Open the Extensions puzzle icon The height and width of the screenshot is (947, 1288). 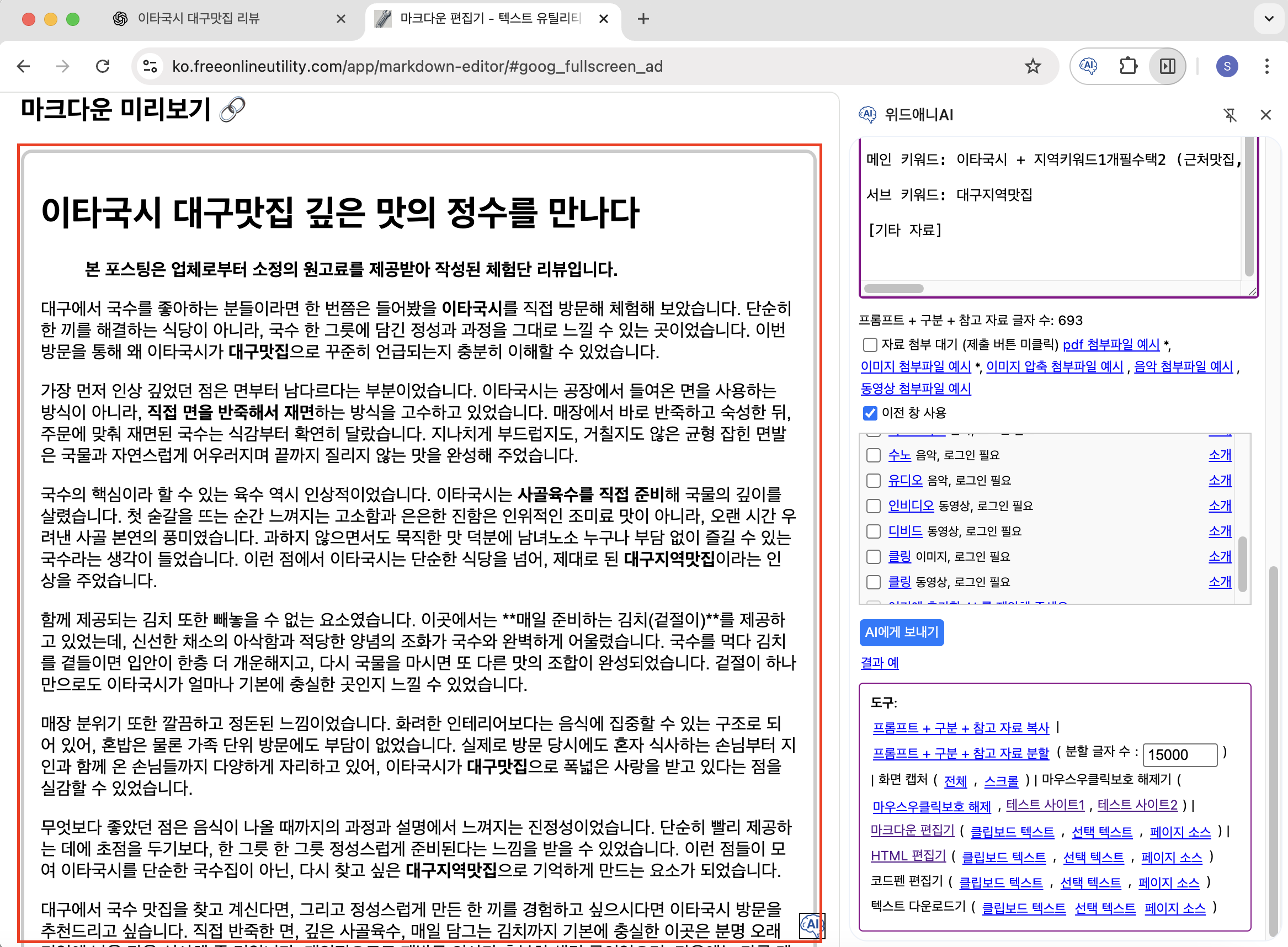pos(1127,66)
